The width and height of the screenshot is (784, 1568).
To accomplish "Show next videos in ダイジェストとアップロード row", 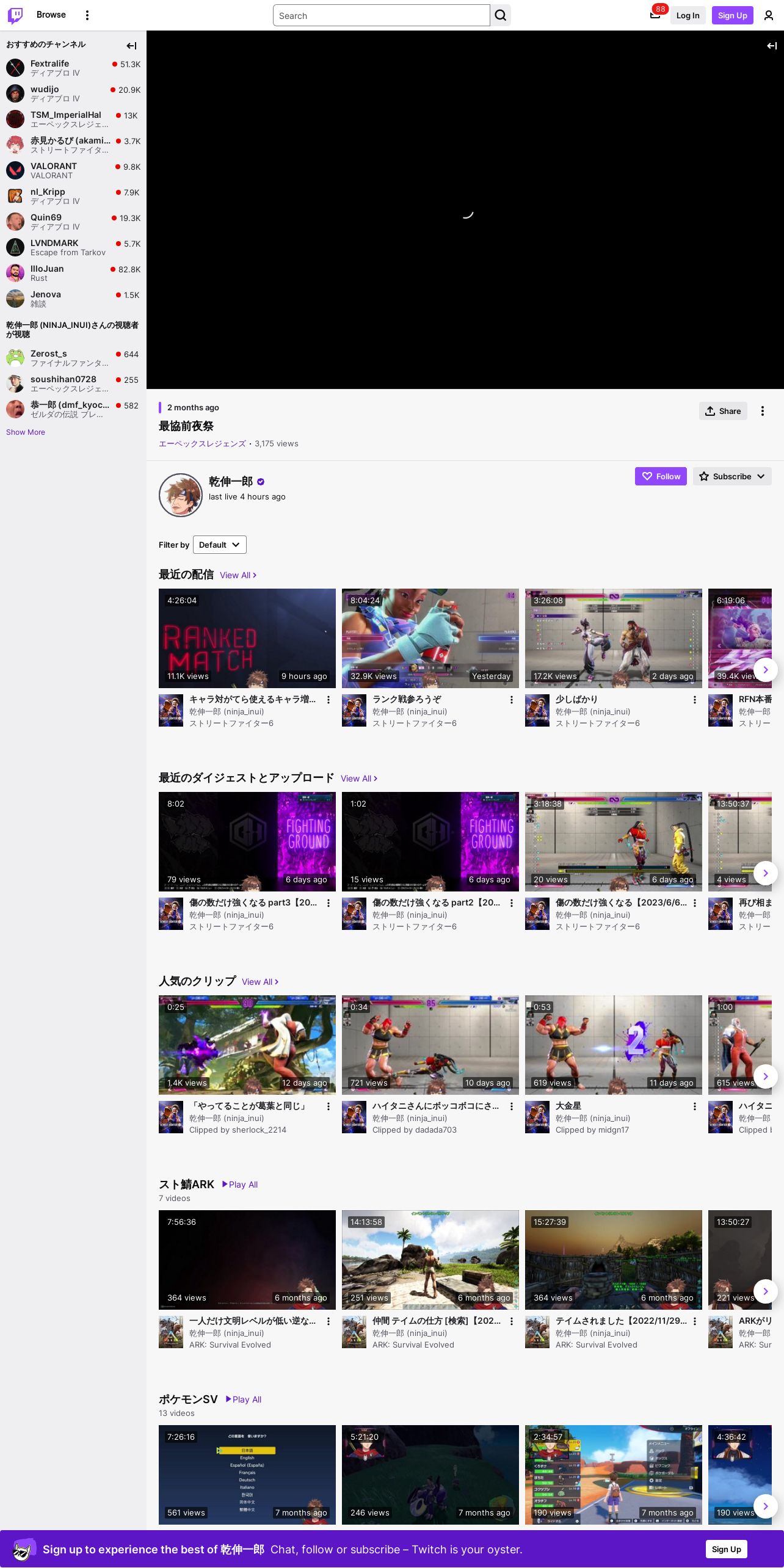I will point(766,873).
